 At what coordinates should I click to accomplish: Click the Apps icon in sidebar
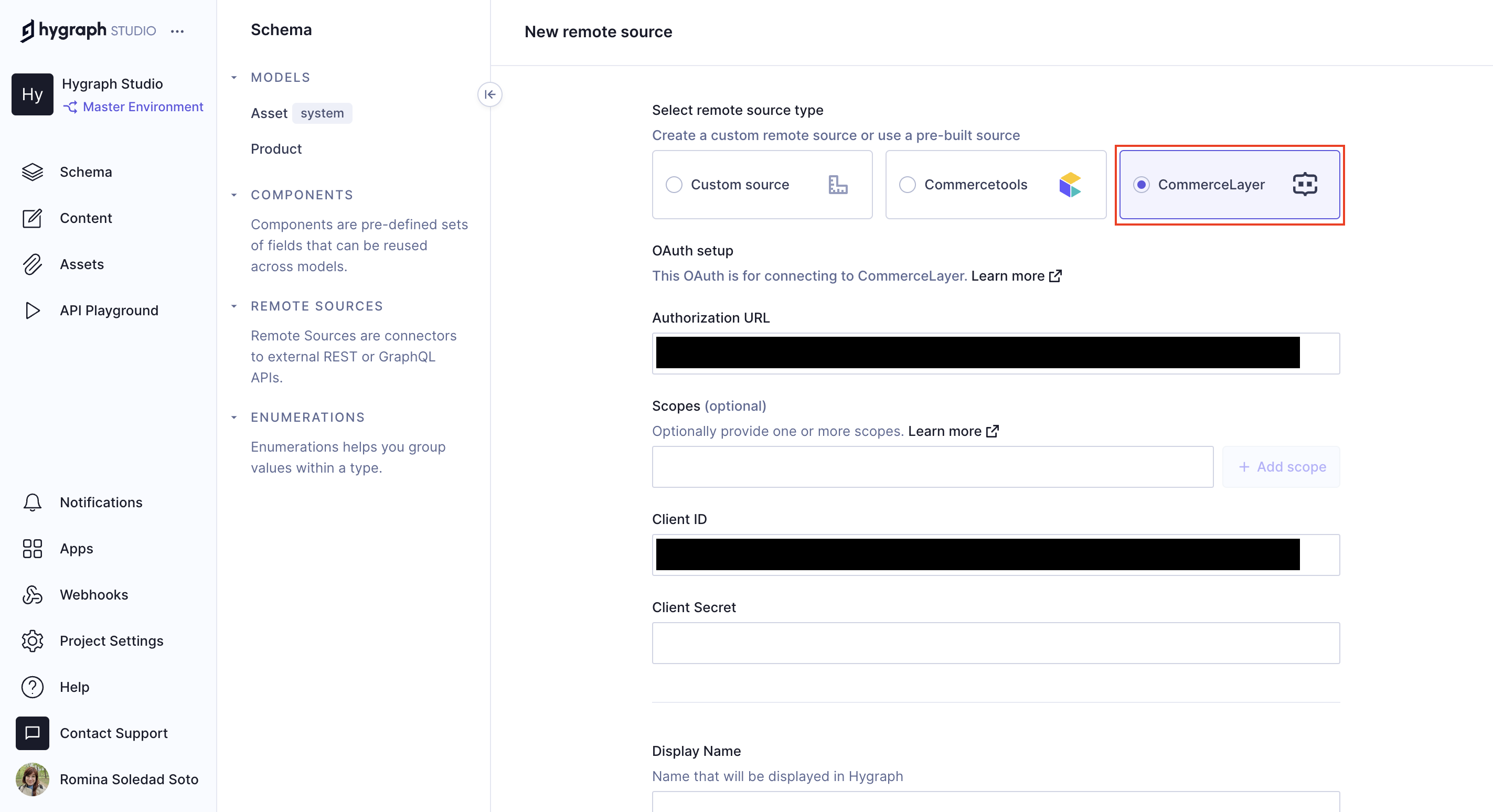[32, 548]
